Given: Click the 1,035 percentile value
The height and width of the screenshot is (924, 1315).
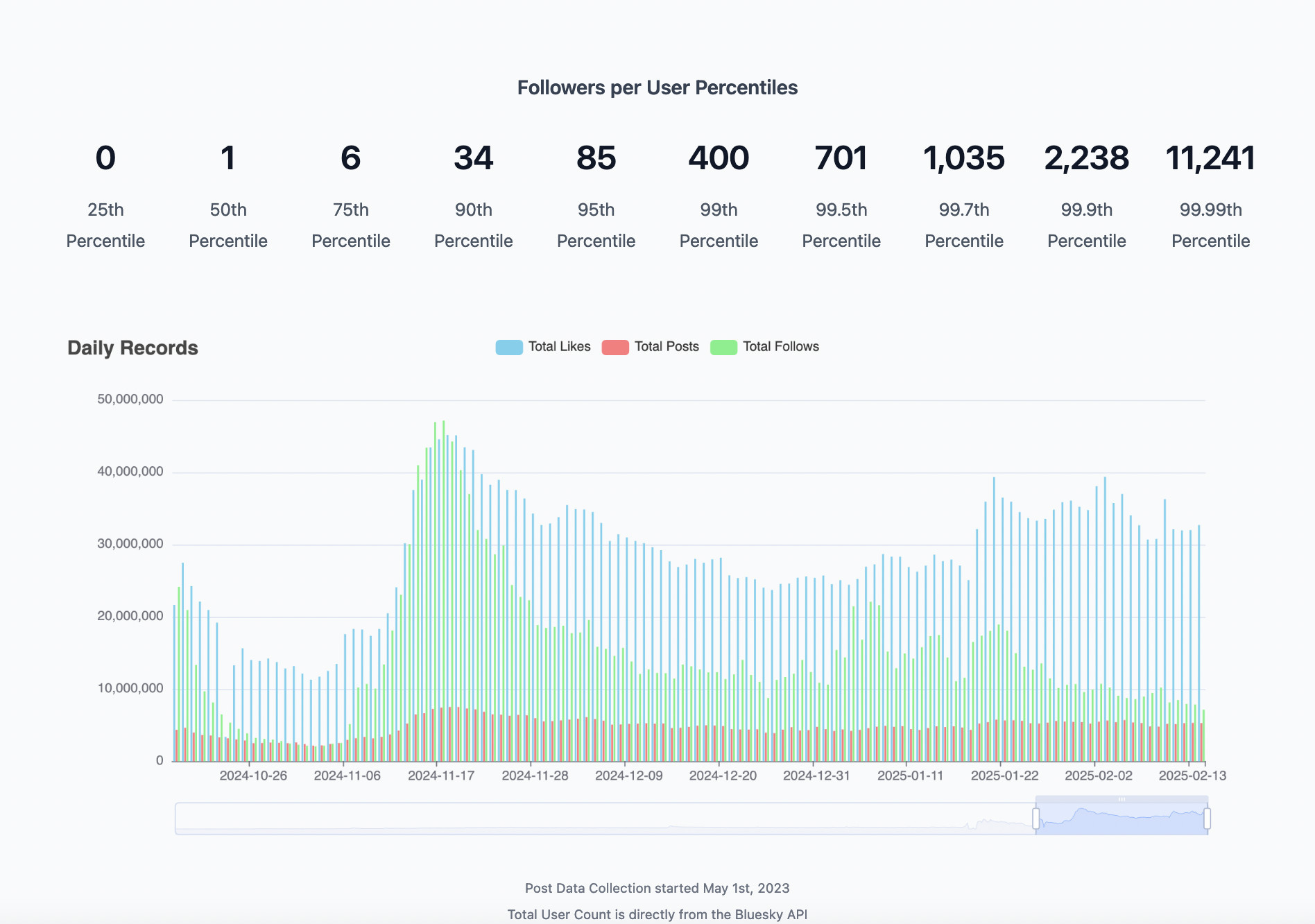Looking at the screenshot, I should [x=964, y=158].
